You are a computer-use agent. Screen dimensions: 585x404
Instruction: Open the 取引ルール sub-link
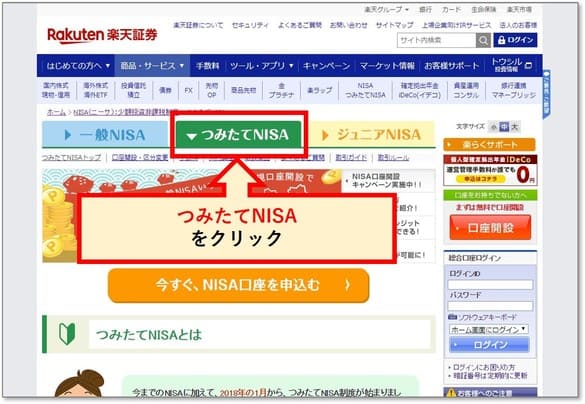click(393, 157)
